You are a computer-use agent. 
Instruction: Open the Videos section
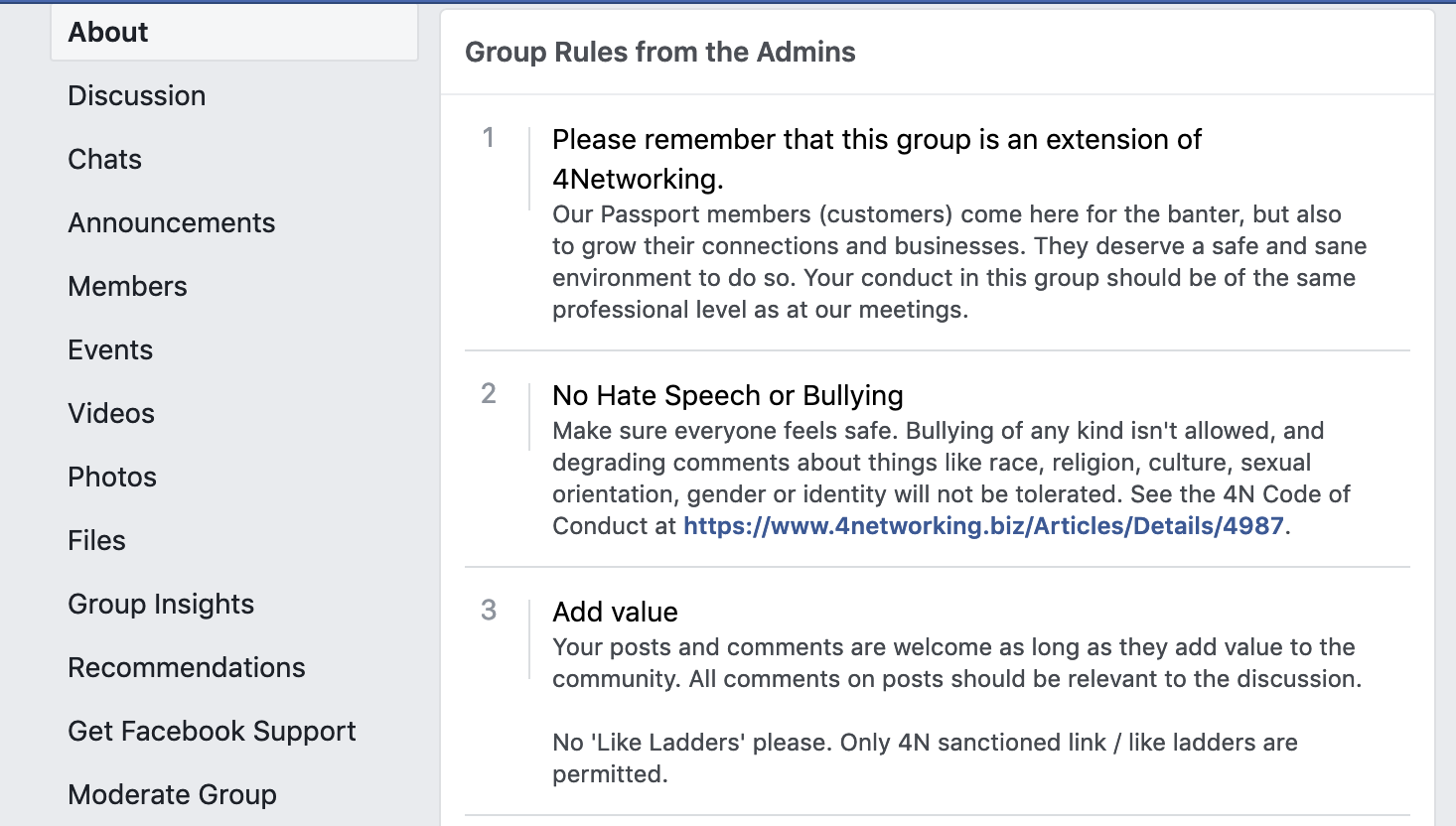pyautogui.click(x=110, y=413)
